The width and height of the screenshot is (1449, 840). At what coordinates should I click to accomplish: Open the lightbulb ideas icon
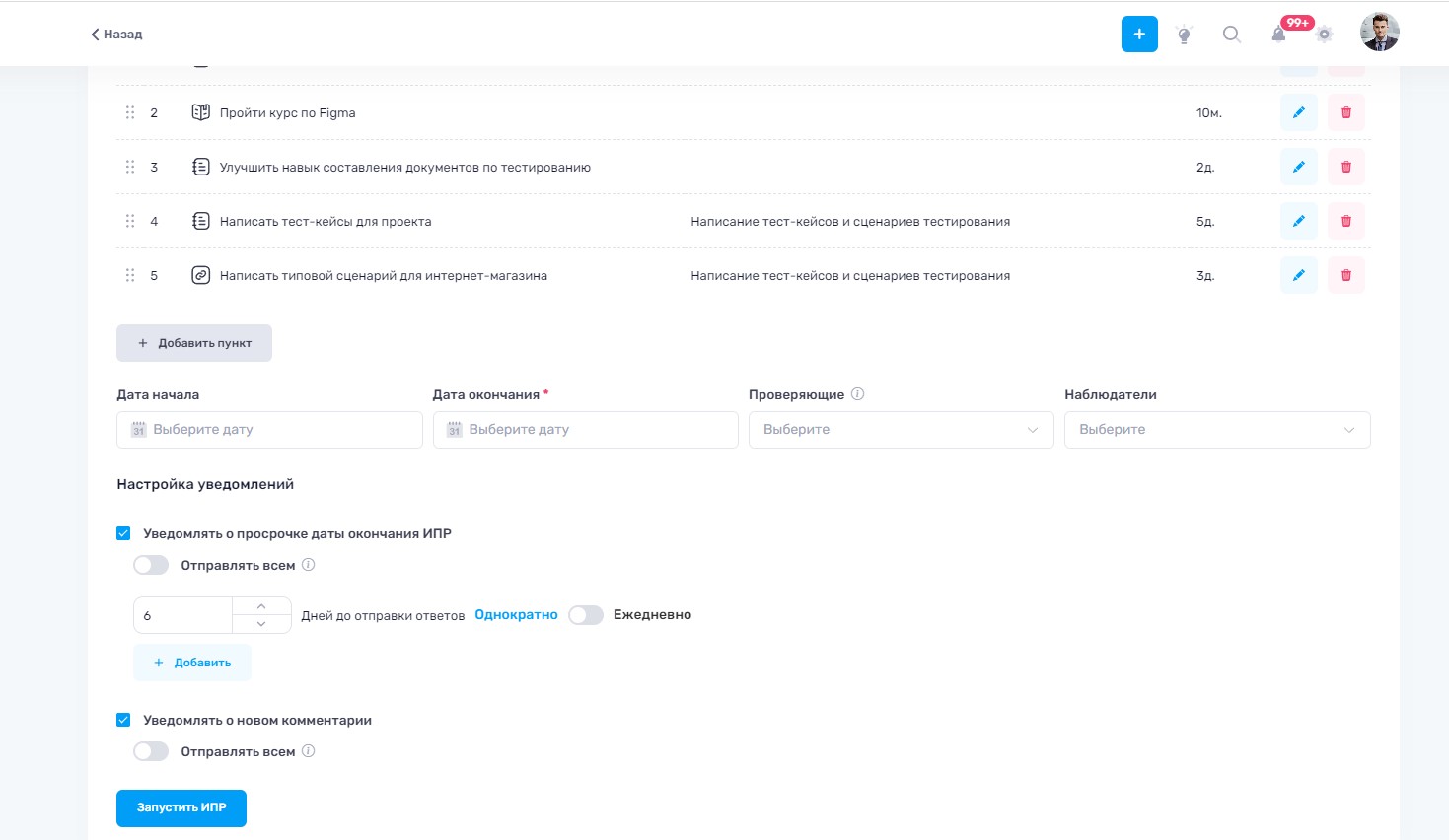tap(1185, 35)
